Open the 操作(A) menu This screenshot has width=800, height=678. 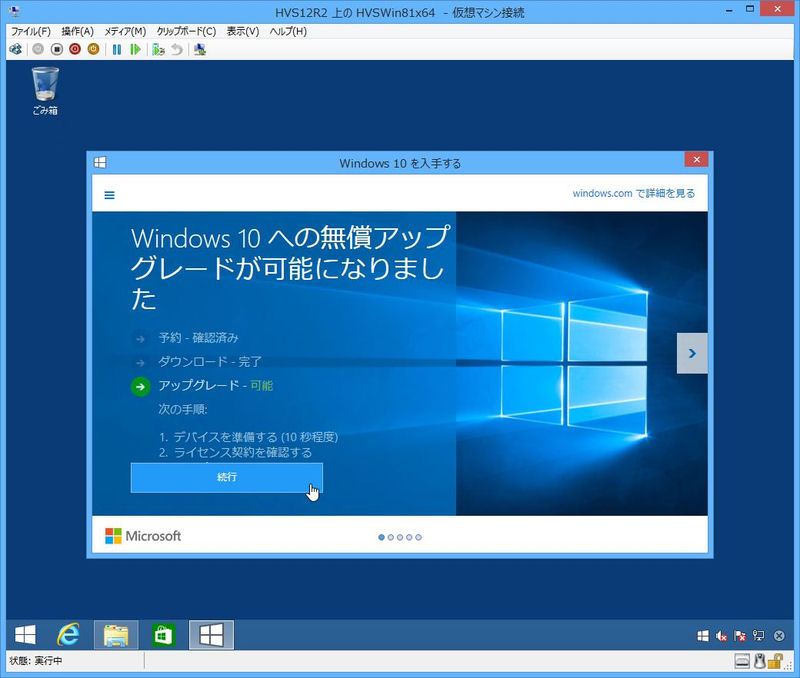click(78, 31)
